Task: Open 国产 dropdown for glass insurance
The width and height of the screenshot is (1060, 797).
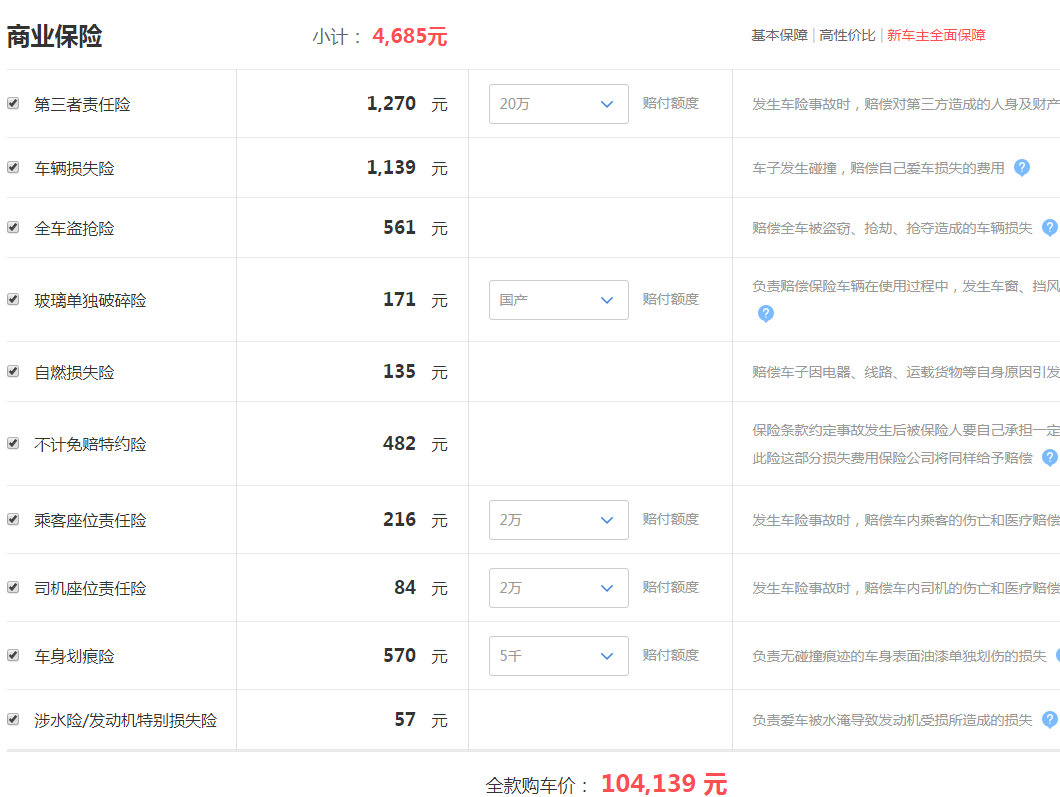Action: pyautogui.click(x=558, y=300)
